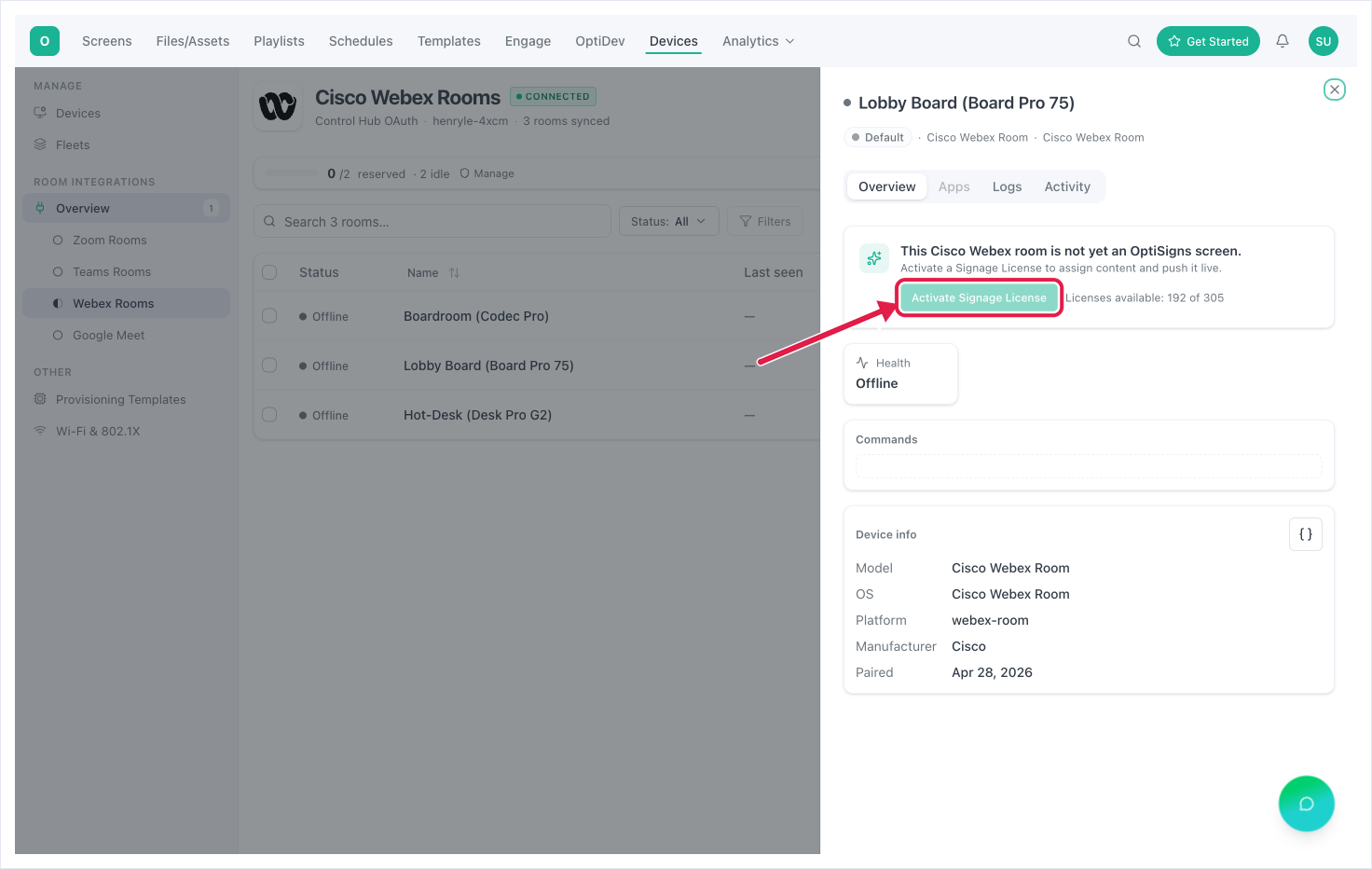Click Activate Signage License button

[979, 297]
